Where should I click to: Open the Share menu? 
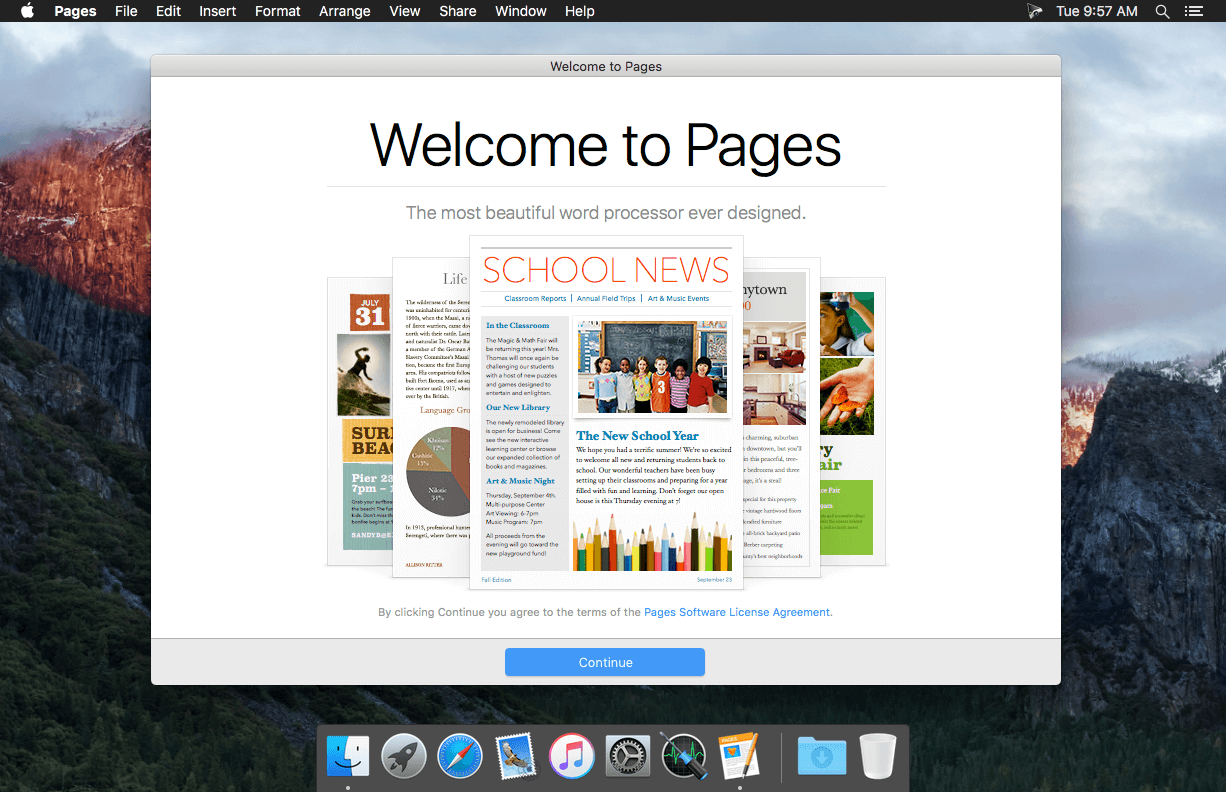(x=458, y=11)
